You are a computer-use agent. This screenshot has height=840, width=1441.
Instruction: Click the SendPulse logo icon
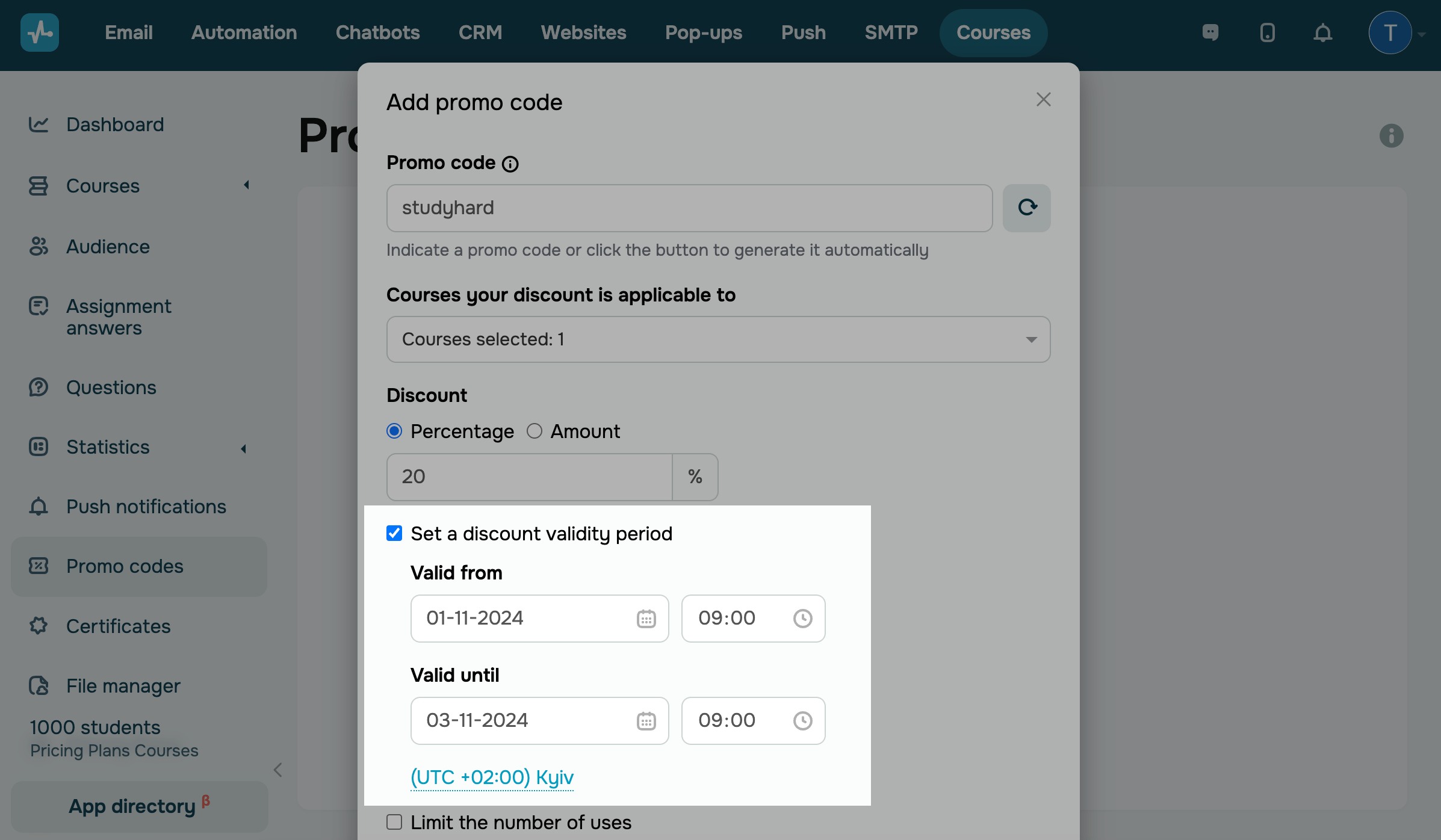pos(40,32)
